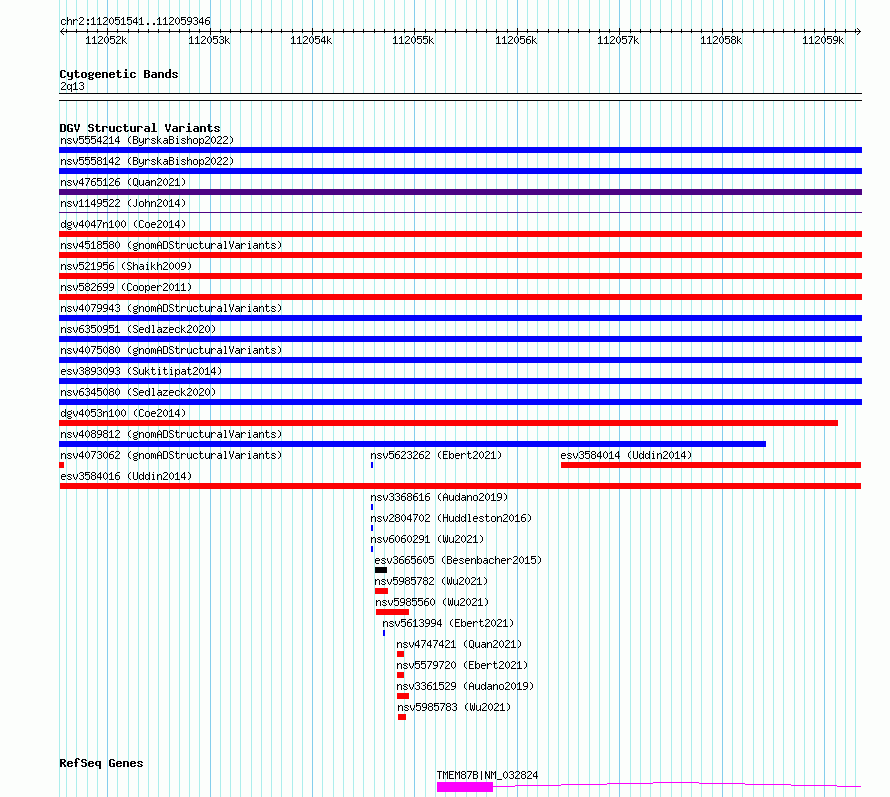Click esv3893093 (Suktitipat2014) text
Viewport: 890px width, 797px height.
coord(141,371)
